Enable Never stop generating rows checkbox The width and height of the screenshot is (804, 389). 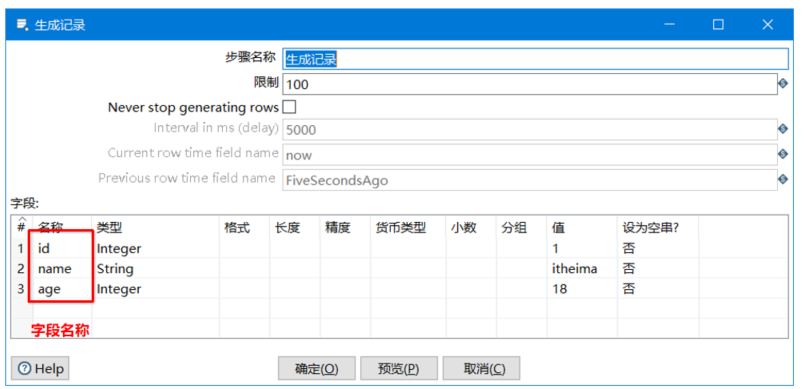[x=290, y=107]
